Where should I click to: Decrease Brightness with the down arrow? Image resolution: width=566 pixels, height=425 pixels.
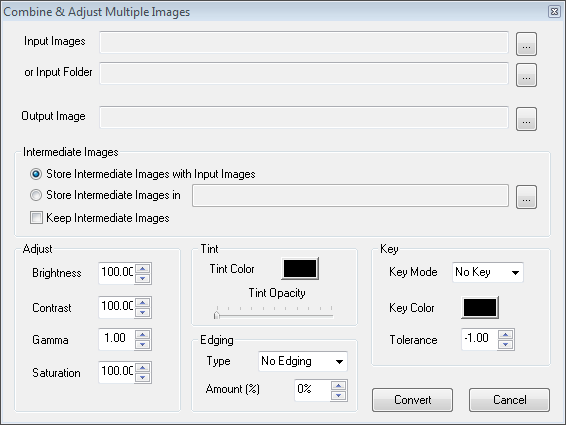143,278
